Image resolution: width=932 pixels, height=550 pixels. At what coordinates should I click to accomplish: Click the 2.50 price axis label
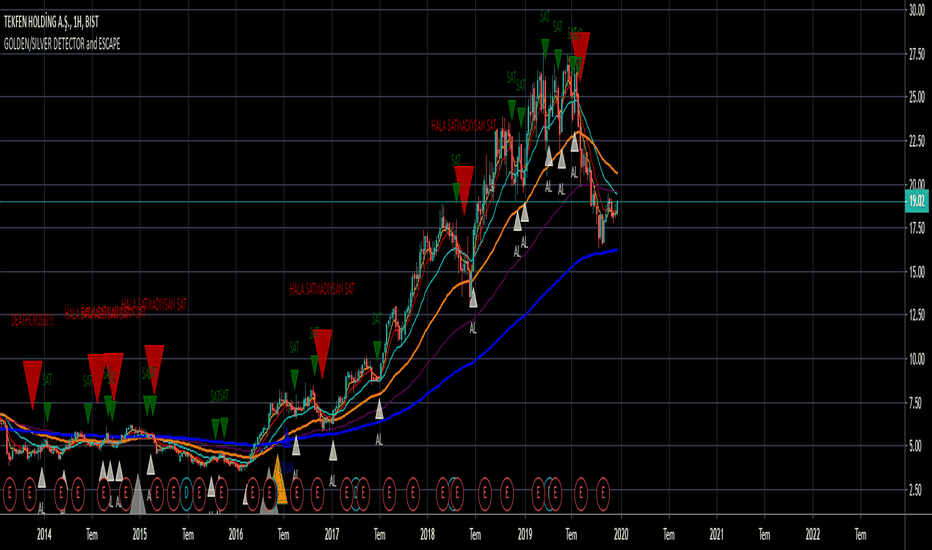916,490
